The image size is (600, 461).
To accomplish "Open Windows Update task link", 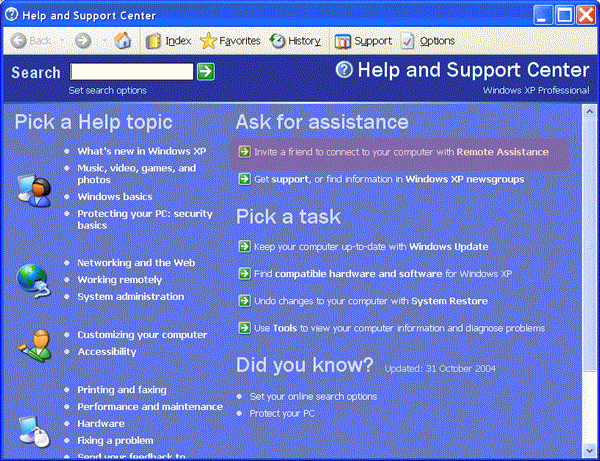I will (x=371, y=247).
